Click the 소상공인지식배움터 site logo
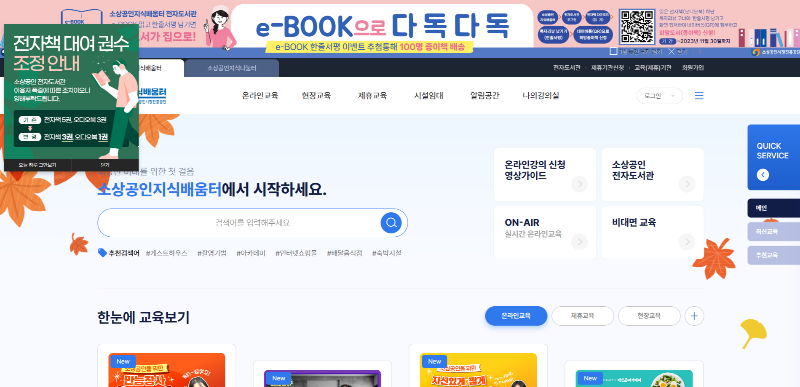The image size is (800, 387). [x=152, y=95]
